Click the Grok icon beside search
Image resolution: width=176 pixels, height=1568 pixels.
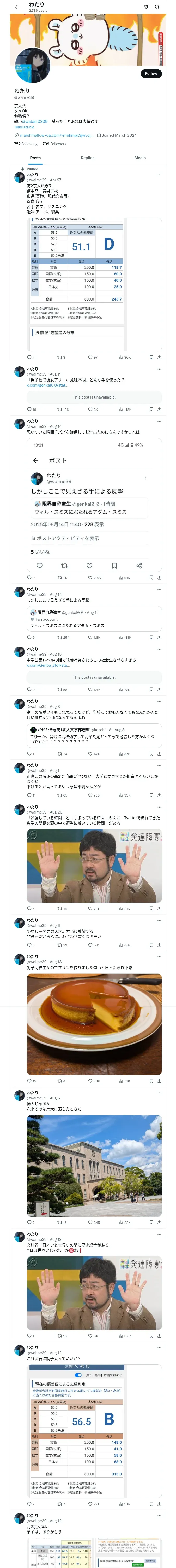(146, 7)
